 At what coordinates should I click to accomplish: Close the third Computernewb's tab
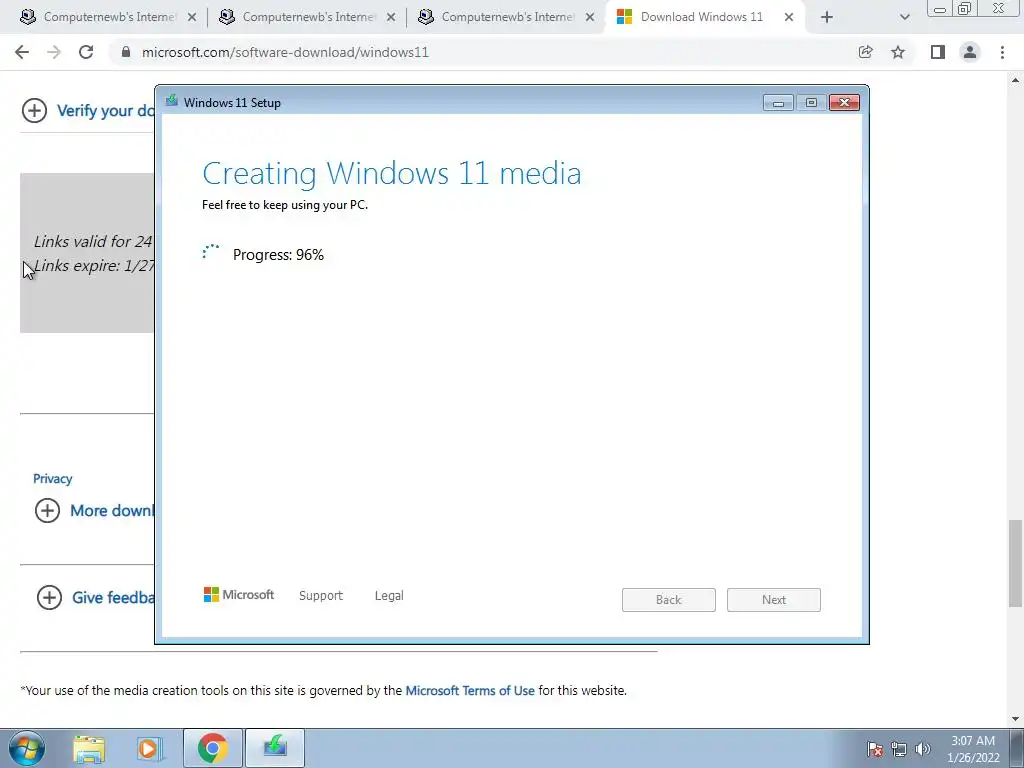[590, 18]
